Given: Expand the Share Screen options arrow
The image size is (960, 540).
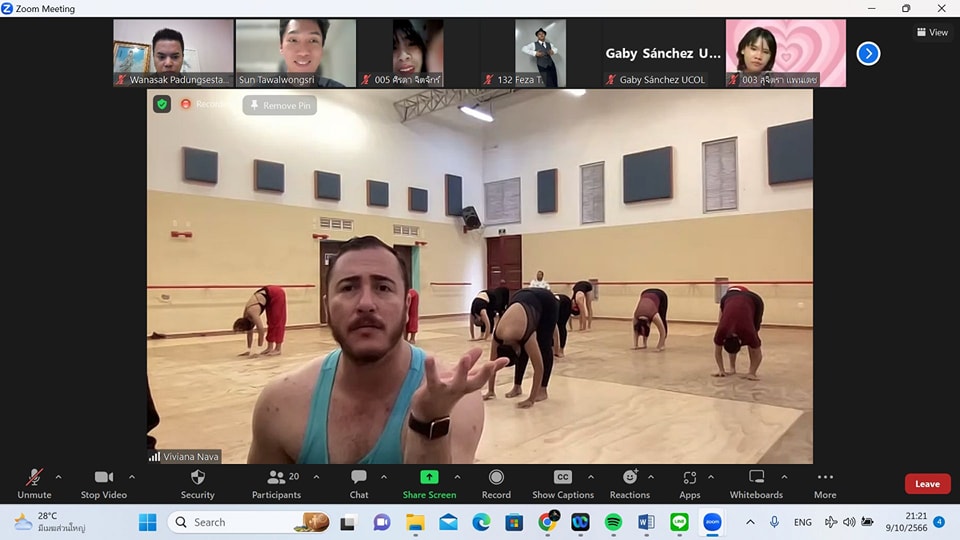Looking at the screenshot, I should pos(457,477).
